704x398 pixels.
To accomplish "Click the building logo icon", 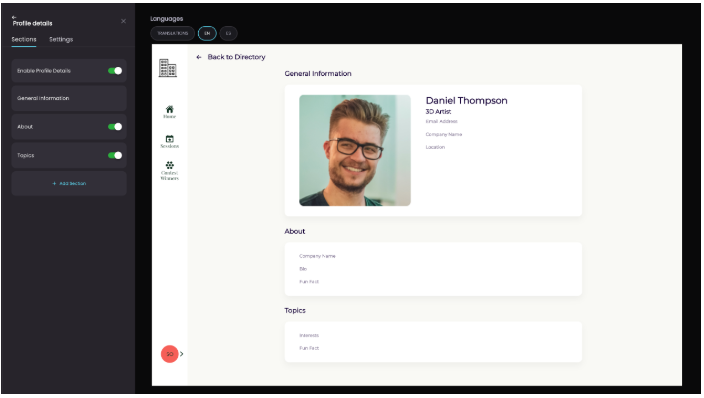I will (x=168, y=68).
